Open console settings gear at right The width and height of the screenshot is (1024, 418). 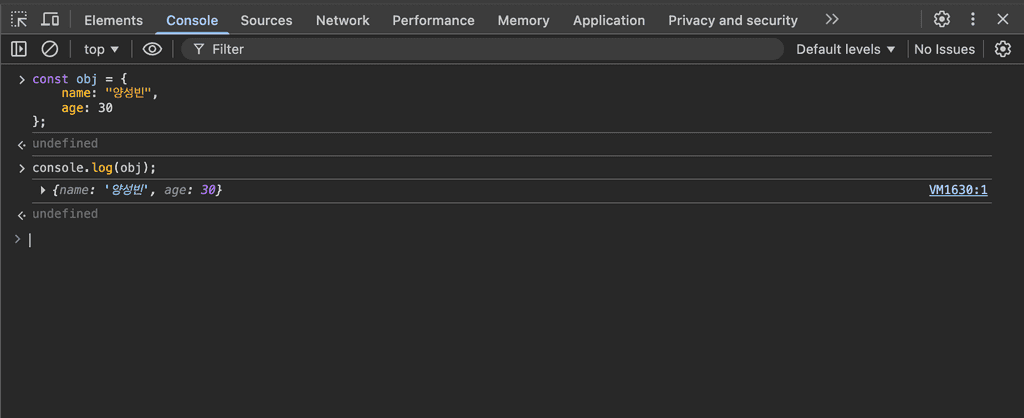click(1003, 49)
